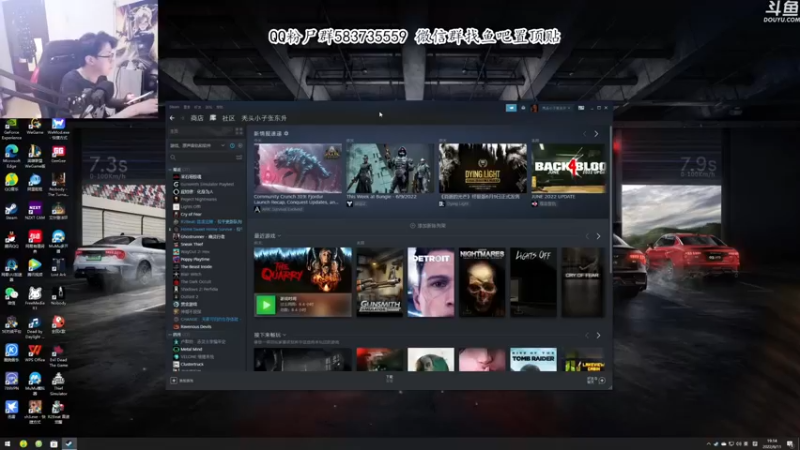
Task: Open the Steam menu in the title bar
Action: point(174,107)
